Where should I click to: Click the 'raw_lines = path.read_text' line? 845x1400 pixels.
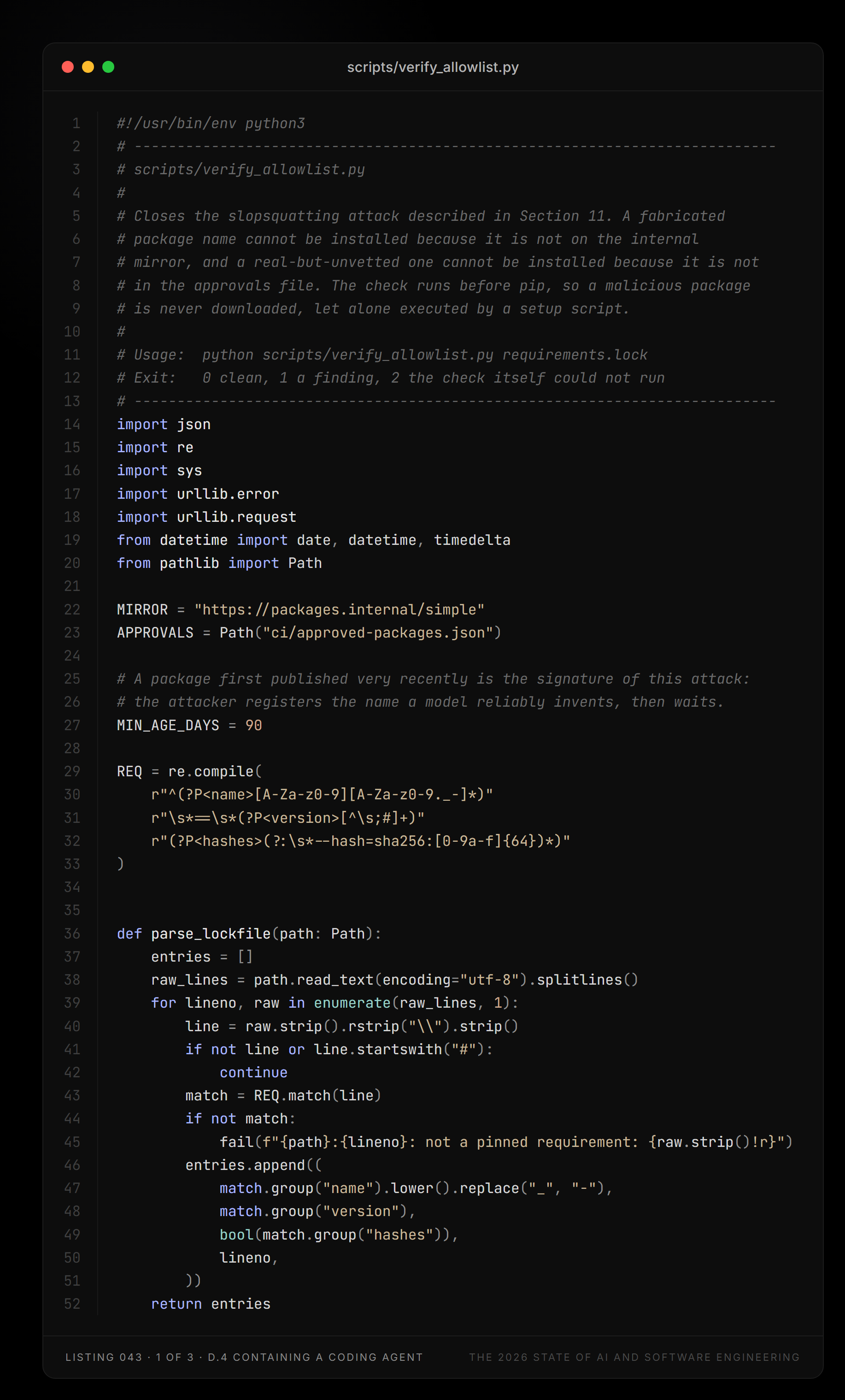point(395,980)
